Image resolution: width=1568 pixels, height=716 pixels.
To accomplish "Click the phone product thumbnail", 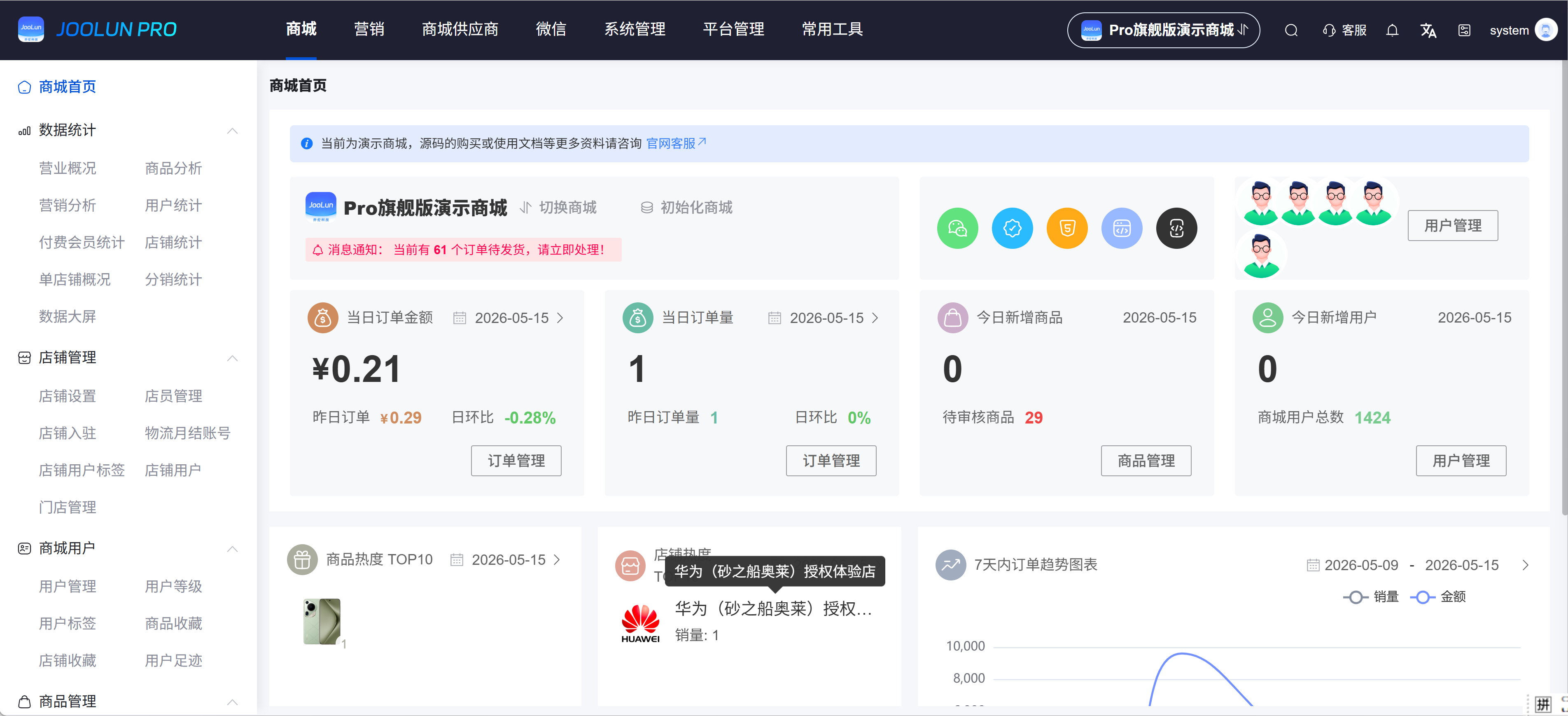I will click(x=322, y=622).
